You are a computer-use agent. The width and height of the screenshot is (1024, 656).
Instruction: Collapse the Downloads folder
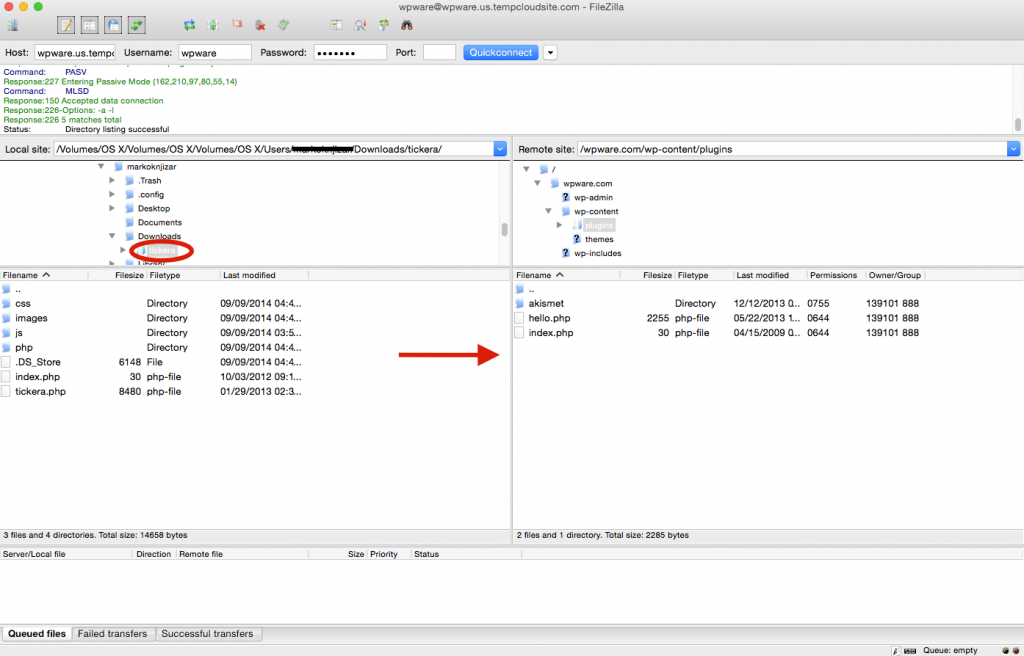point(112,237)
